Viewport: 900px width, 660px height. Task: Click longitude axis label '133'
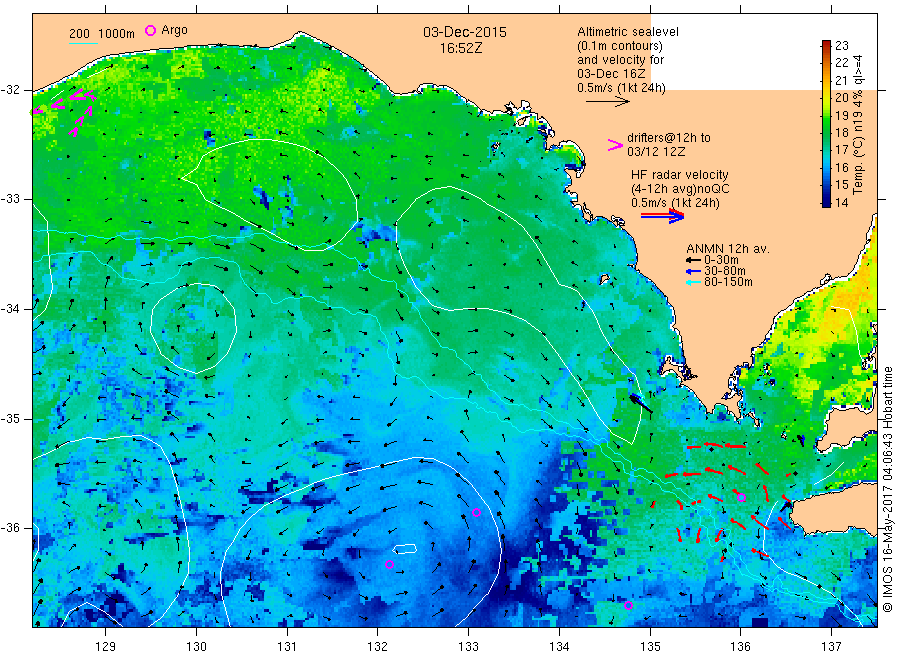(468, 647)
